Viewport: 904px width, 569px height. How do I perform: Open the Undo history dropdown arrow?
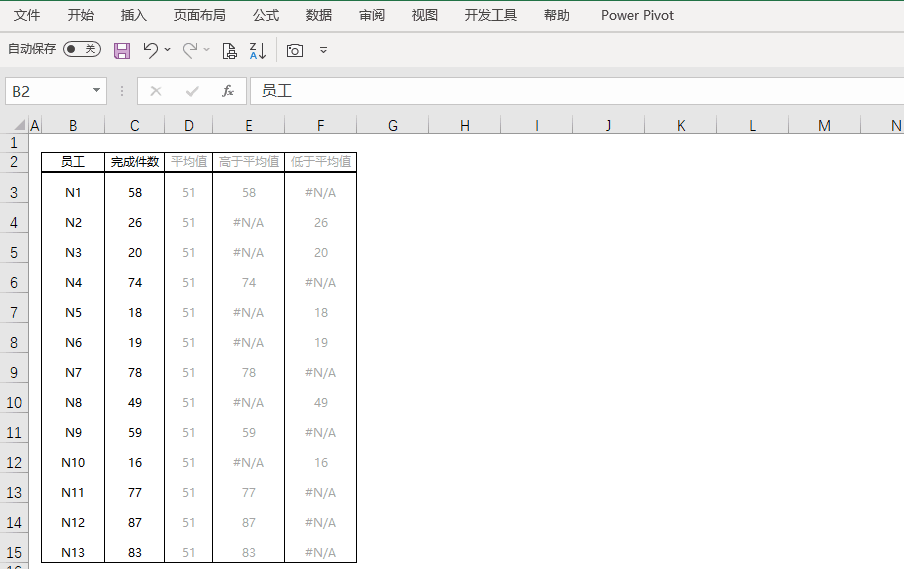coord(168,50)
